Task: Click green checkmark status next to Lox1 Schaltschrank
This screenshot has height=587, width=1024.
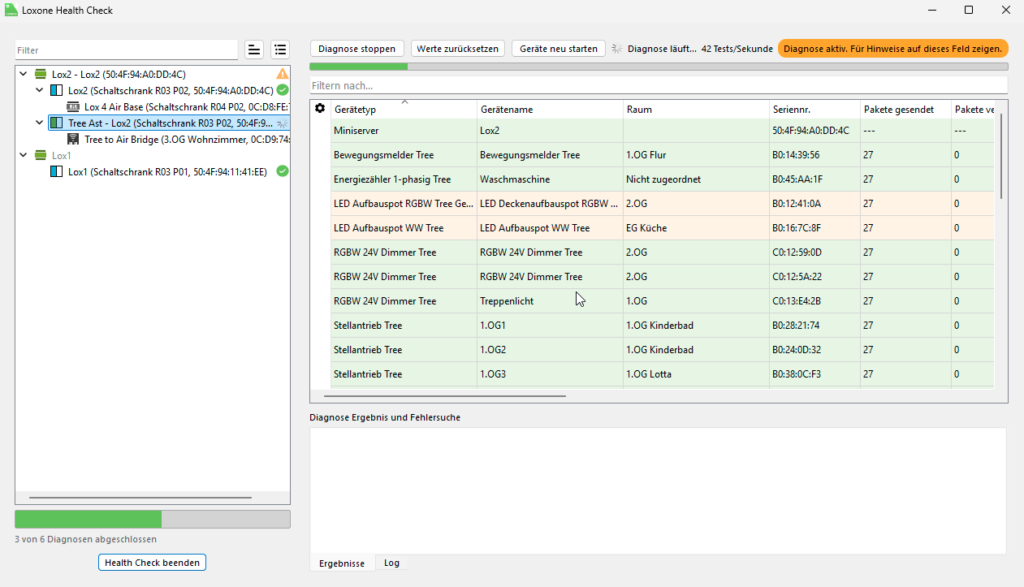Action: point(282,171)
